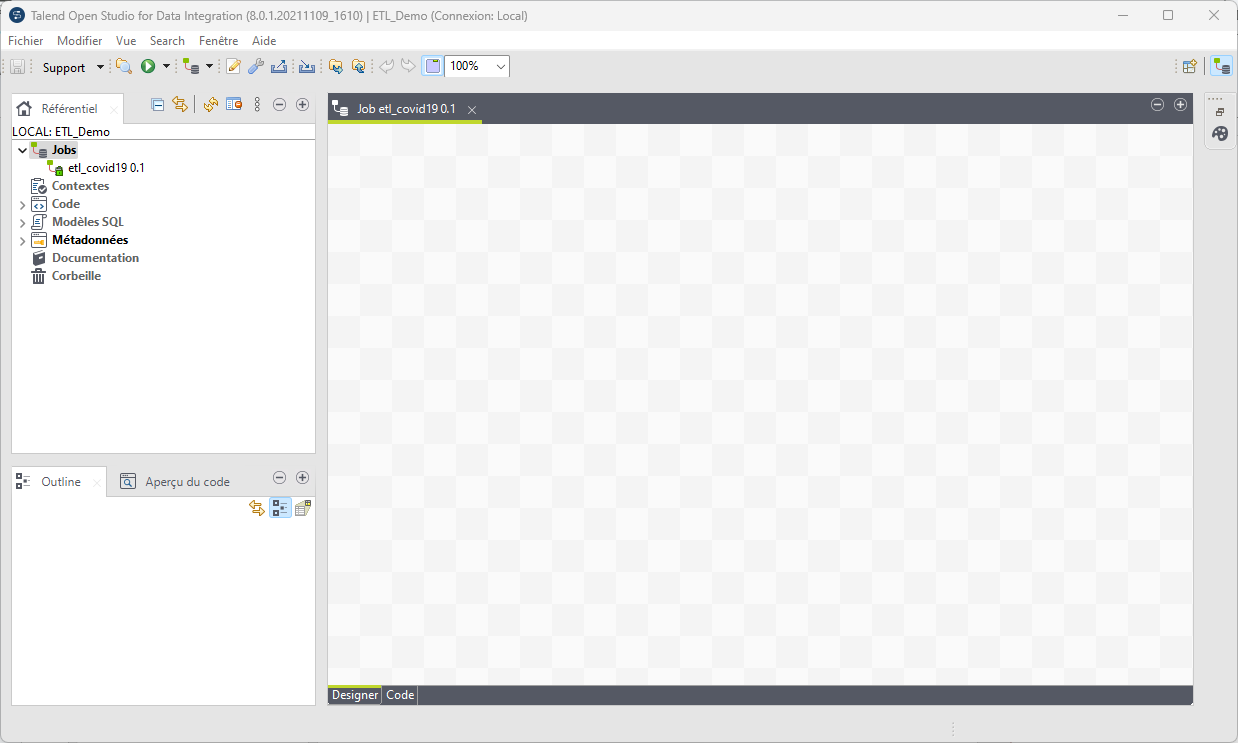1238x743 pixels.
Task: Open the dropdown arrow beside create job icon
Action: pos(209,67)
